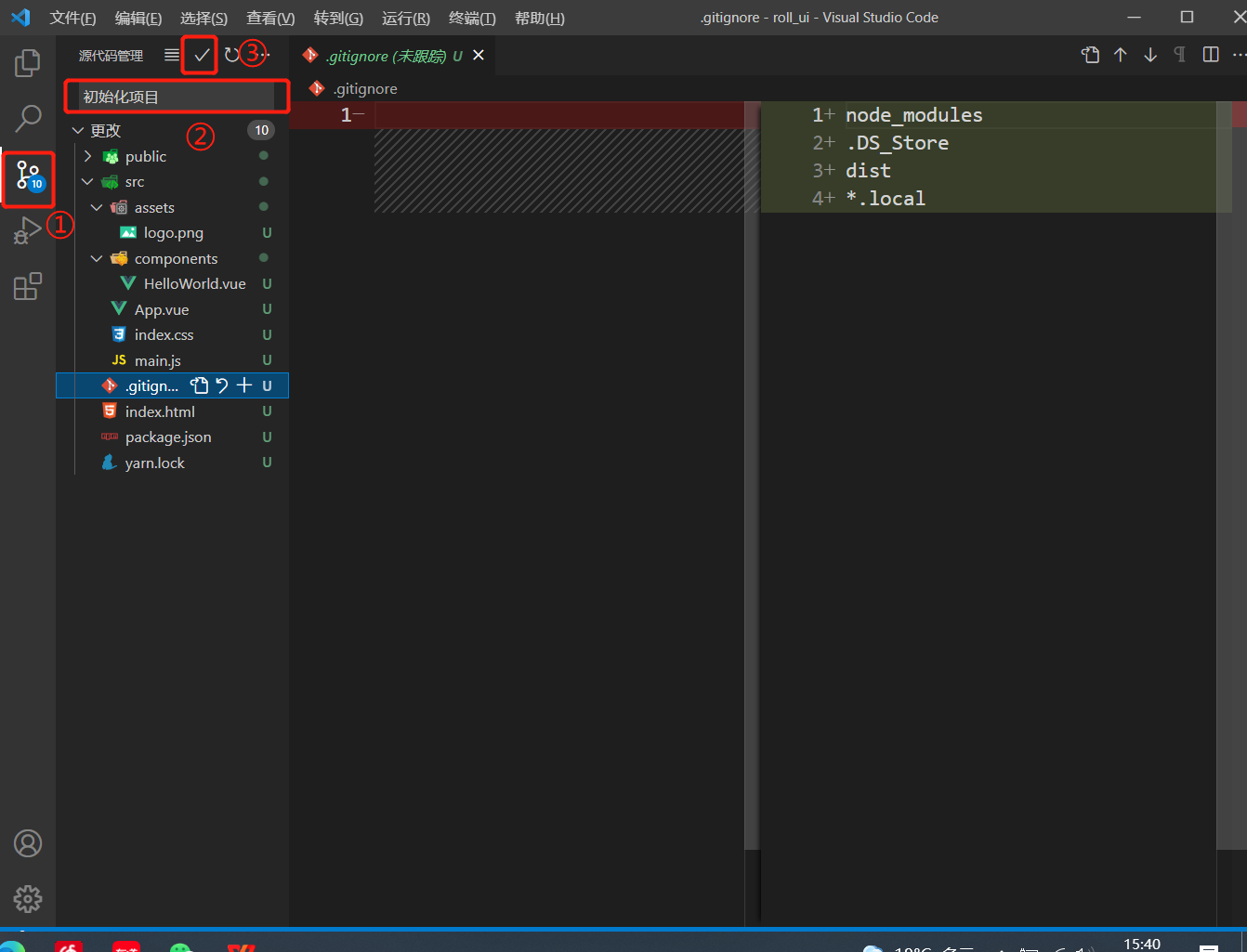Open the Manage gear menu
1247x952 pixels.
click(28, 899)
